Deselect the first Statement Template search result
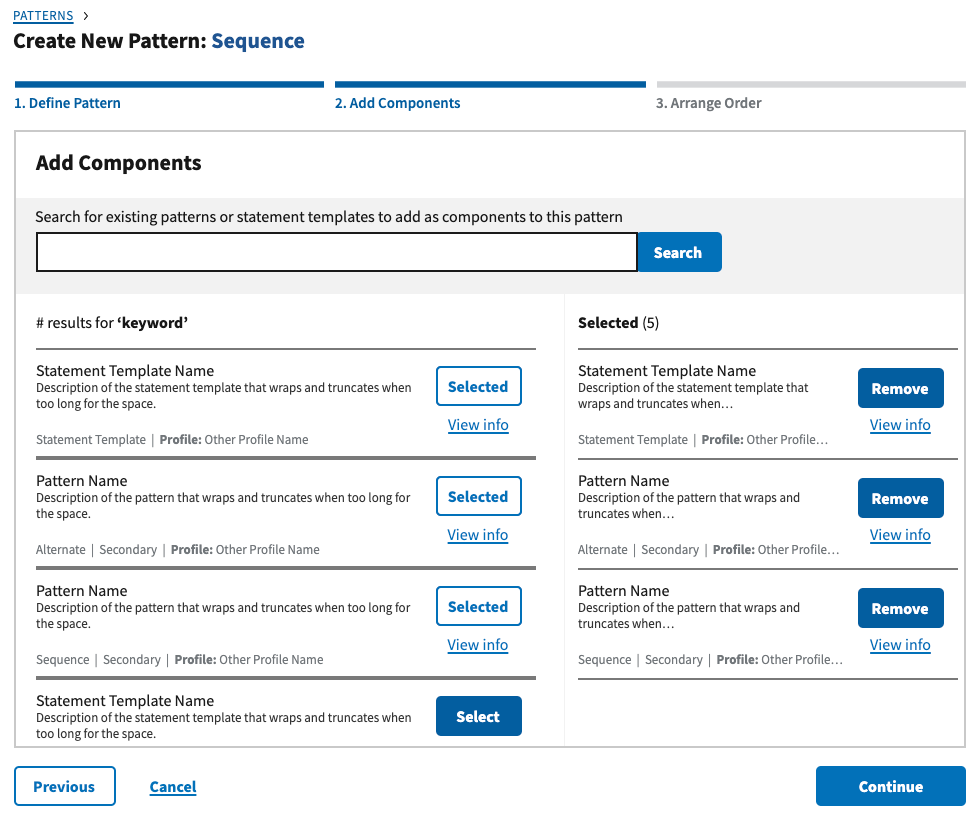This screenshot has width=980, height=820. click(478, 387)
